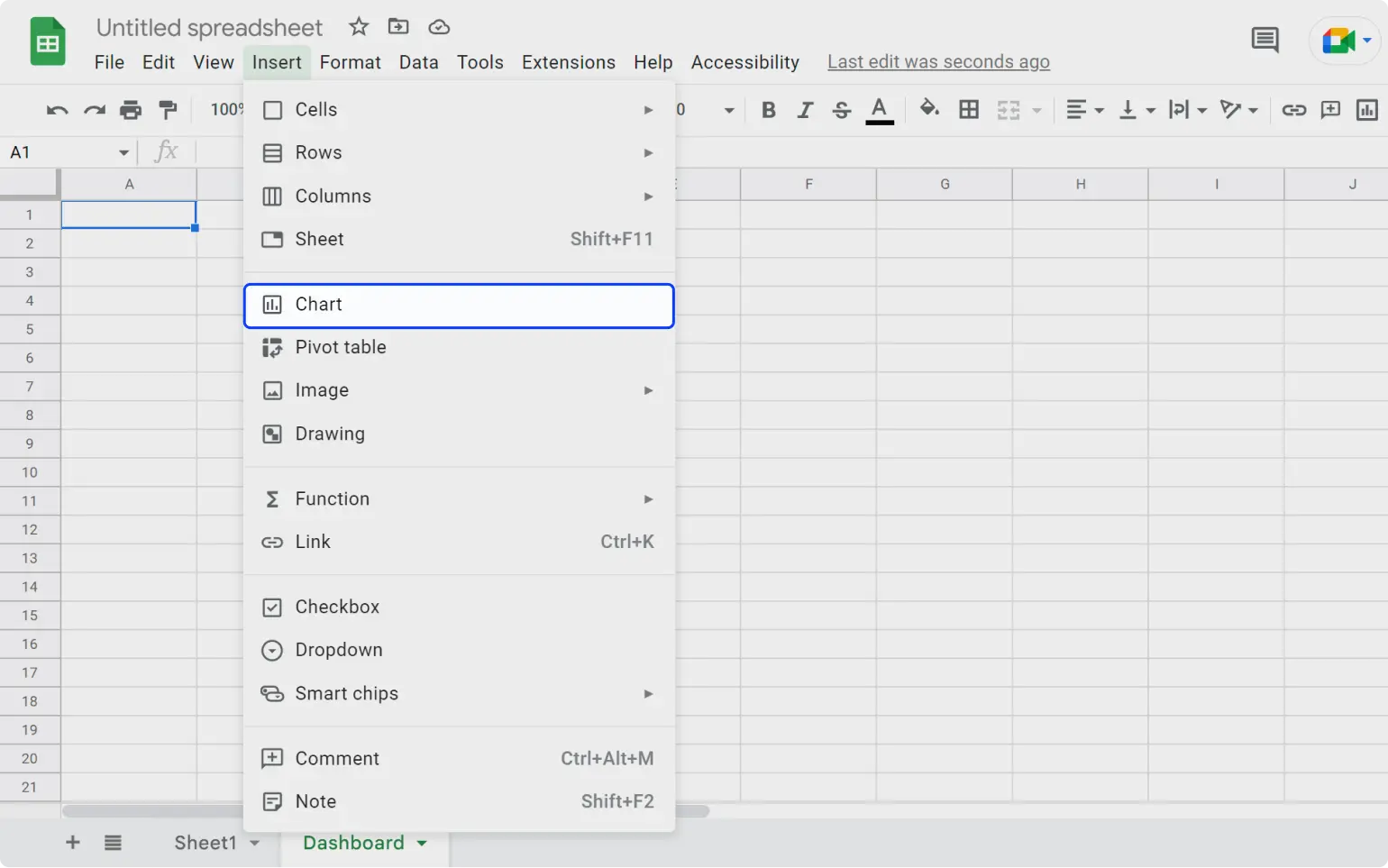The image size is (1388, 868).
Task: Open the Sheet1 tab dropdown arrow
Action: [256, 842]
